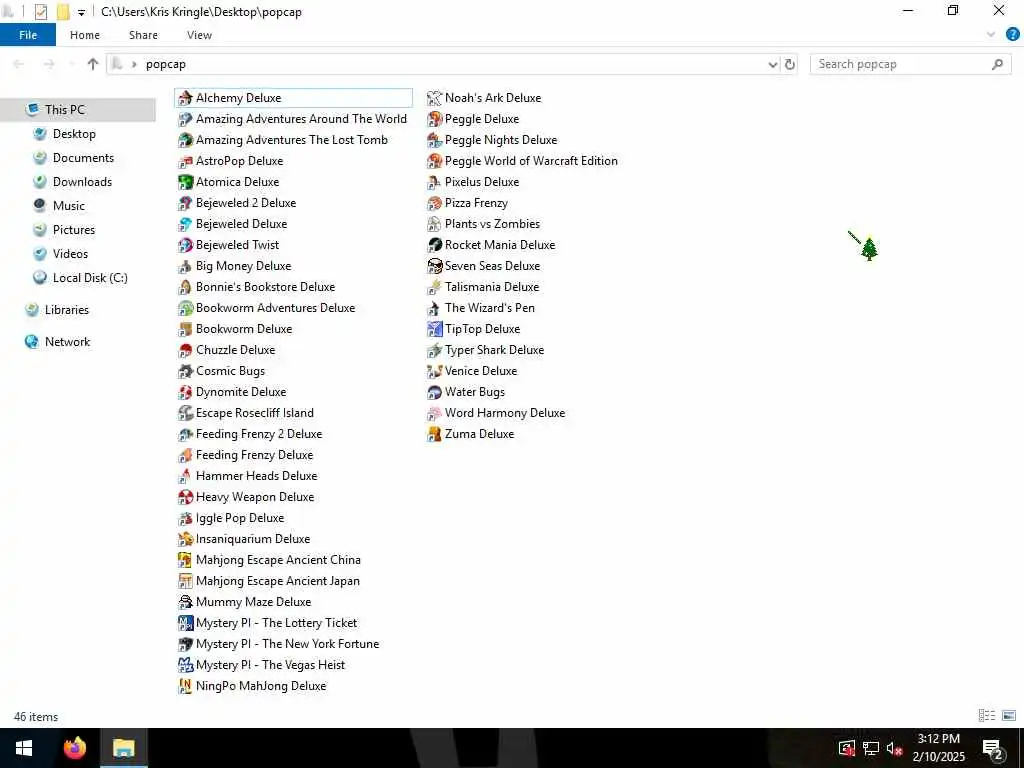Image resolution: width=1024 pixels, height=768 pixels.
Task: Select the Rocket Mania Deluxe icon
Action: [434, 246]
